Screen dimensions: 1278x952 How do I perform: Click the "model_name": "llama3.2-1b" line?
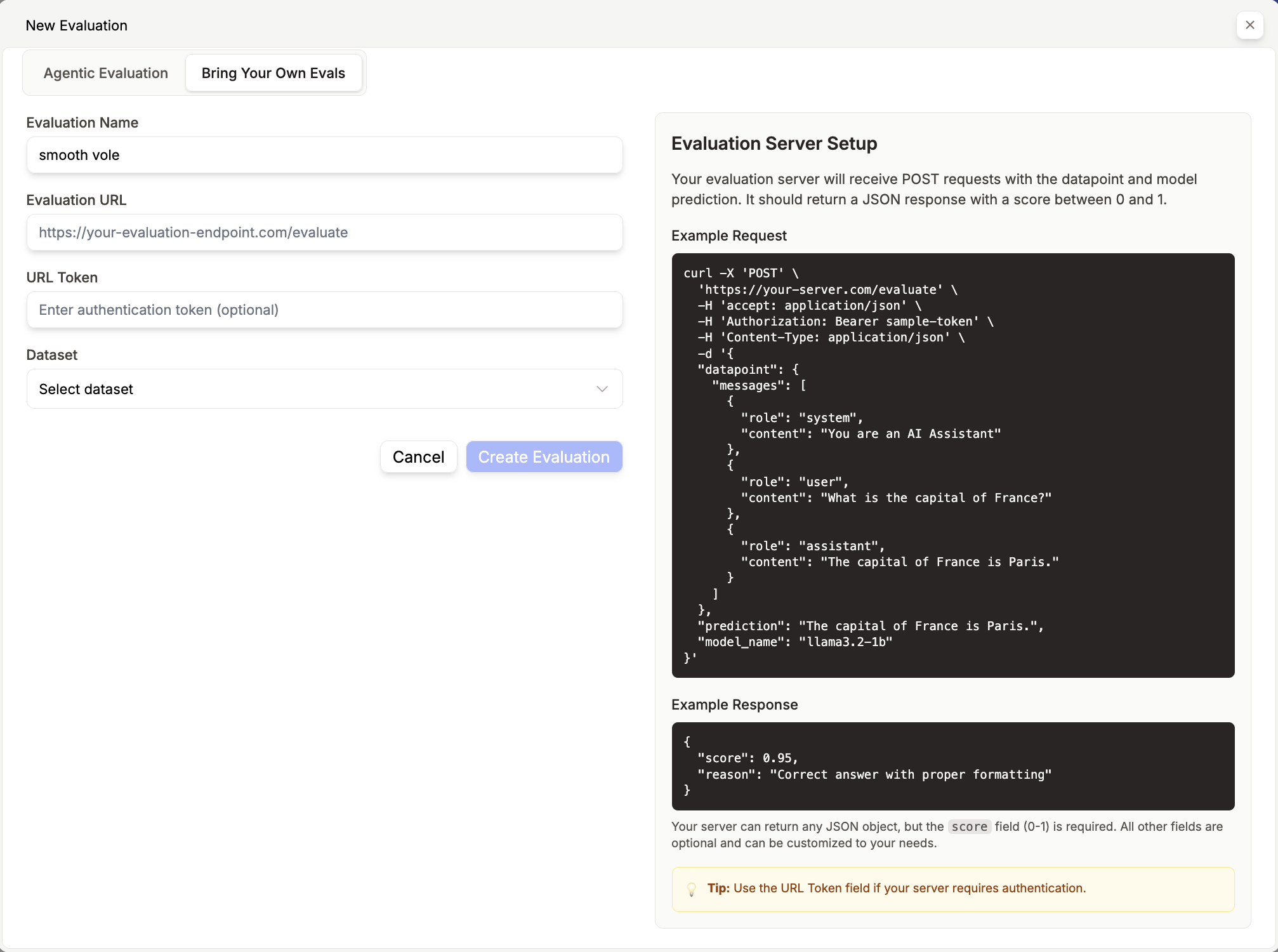[794, 642]
